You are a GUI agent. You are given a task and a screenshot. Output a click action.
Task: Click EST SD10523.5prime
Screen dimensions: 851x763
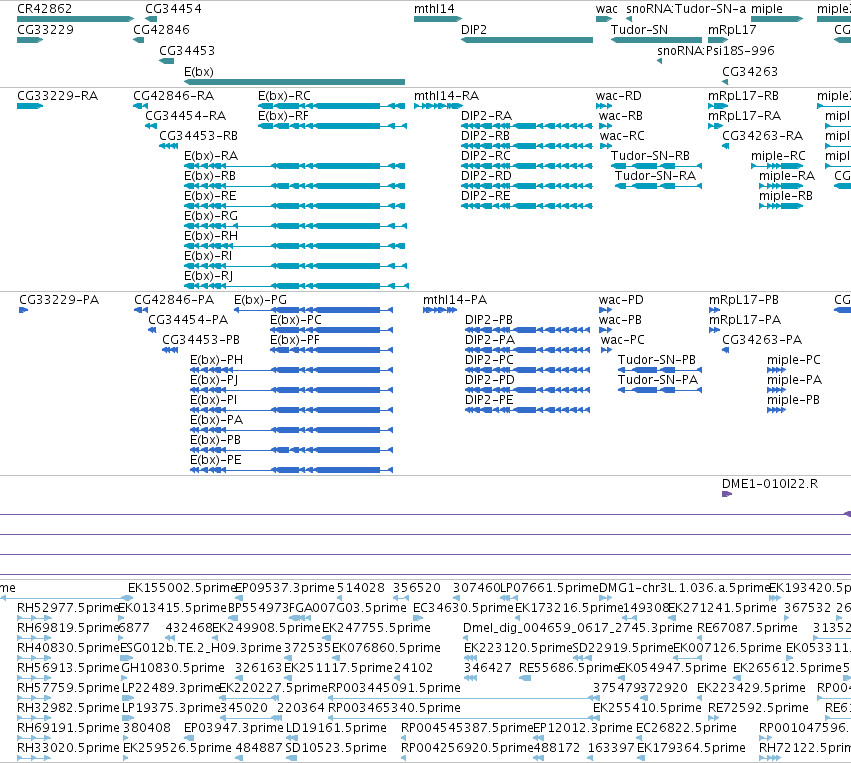coord(336,748)
